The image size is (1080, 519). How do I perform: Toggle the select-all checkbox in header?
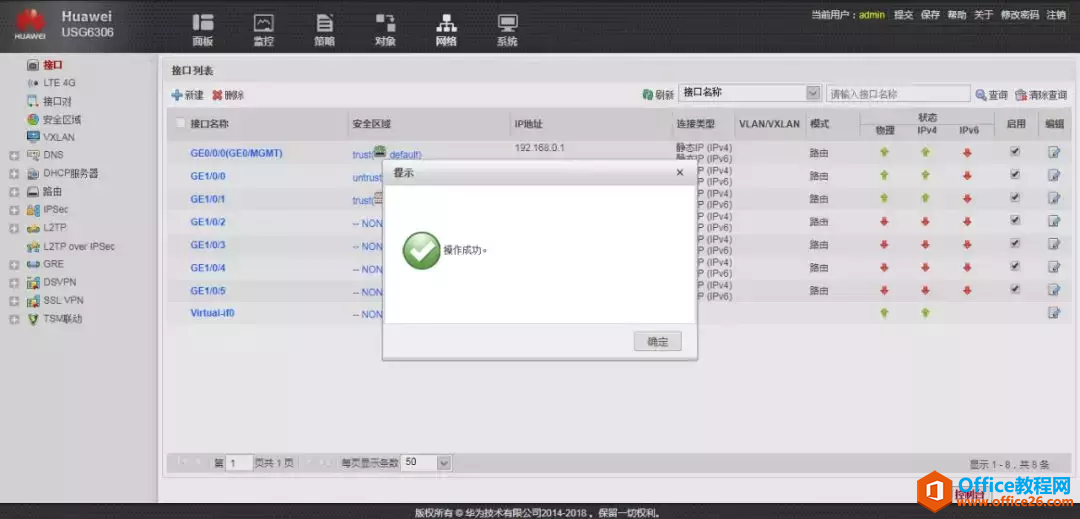point(180,123)
